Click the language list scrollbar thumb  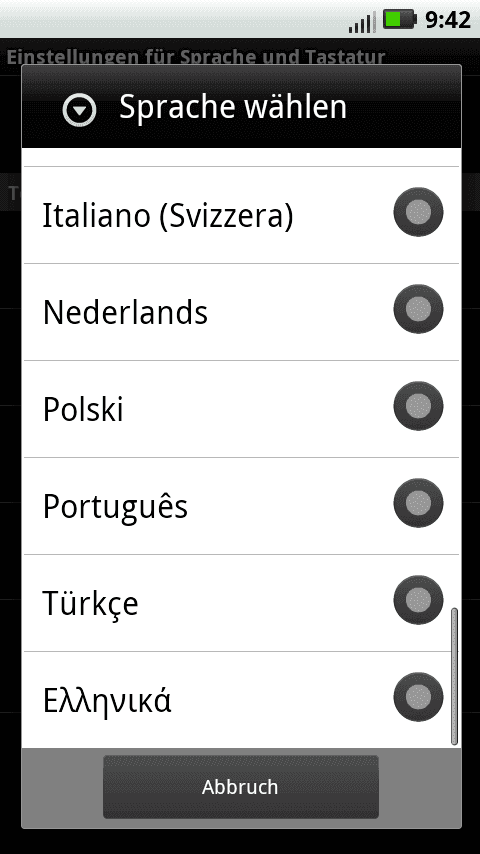tap(454, 676)
